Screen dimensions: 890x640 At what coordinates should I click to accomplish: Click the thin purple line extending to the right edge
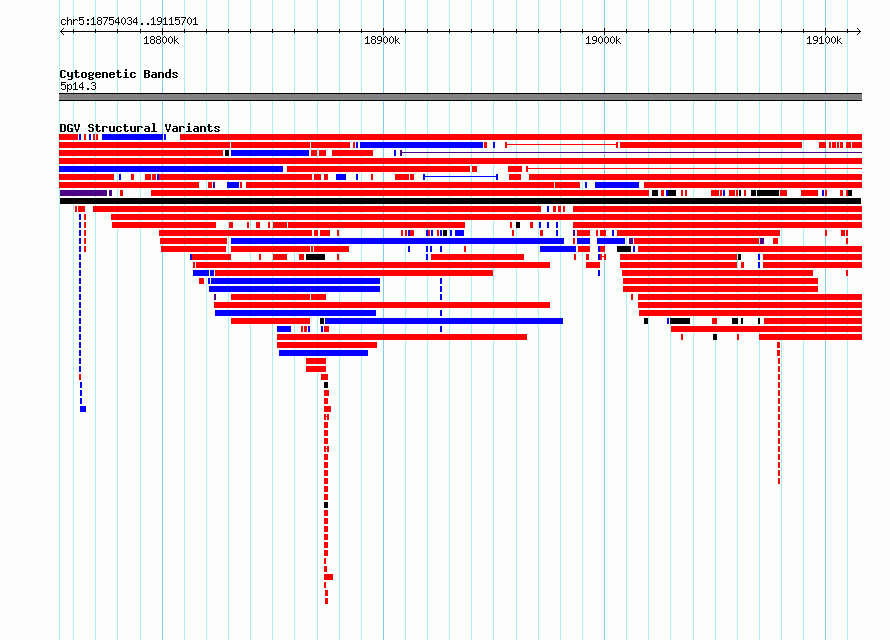[x=631, y=153]
